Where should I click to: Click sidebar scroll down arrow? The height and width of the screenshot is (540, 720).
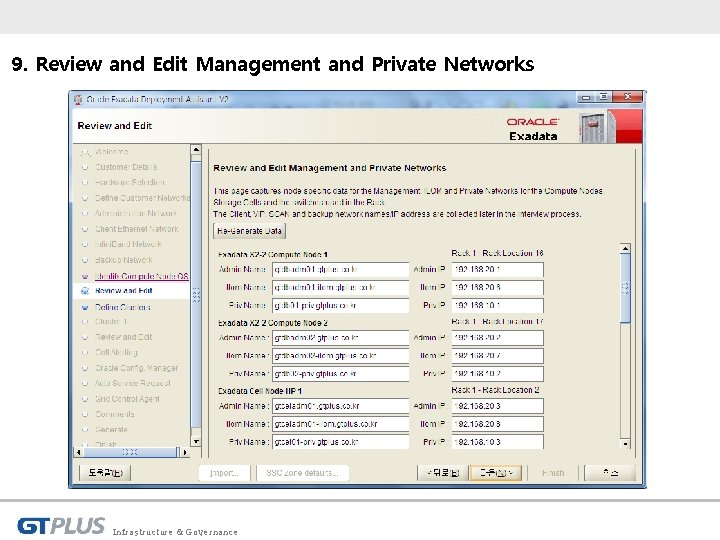click(x=196, y=442)
